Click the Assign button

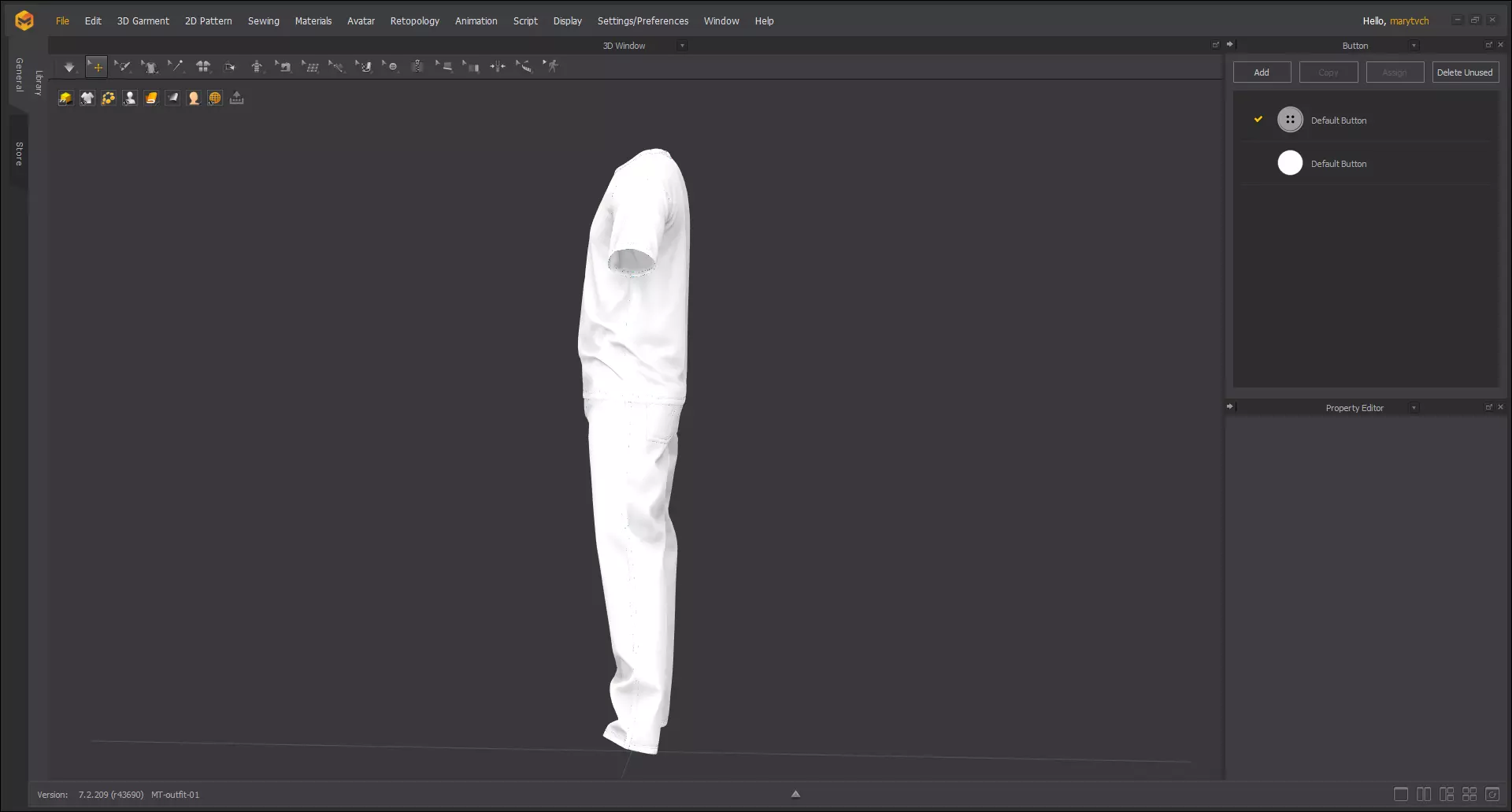1395,72
